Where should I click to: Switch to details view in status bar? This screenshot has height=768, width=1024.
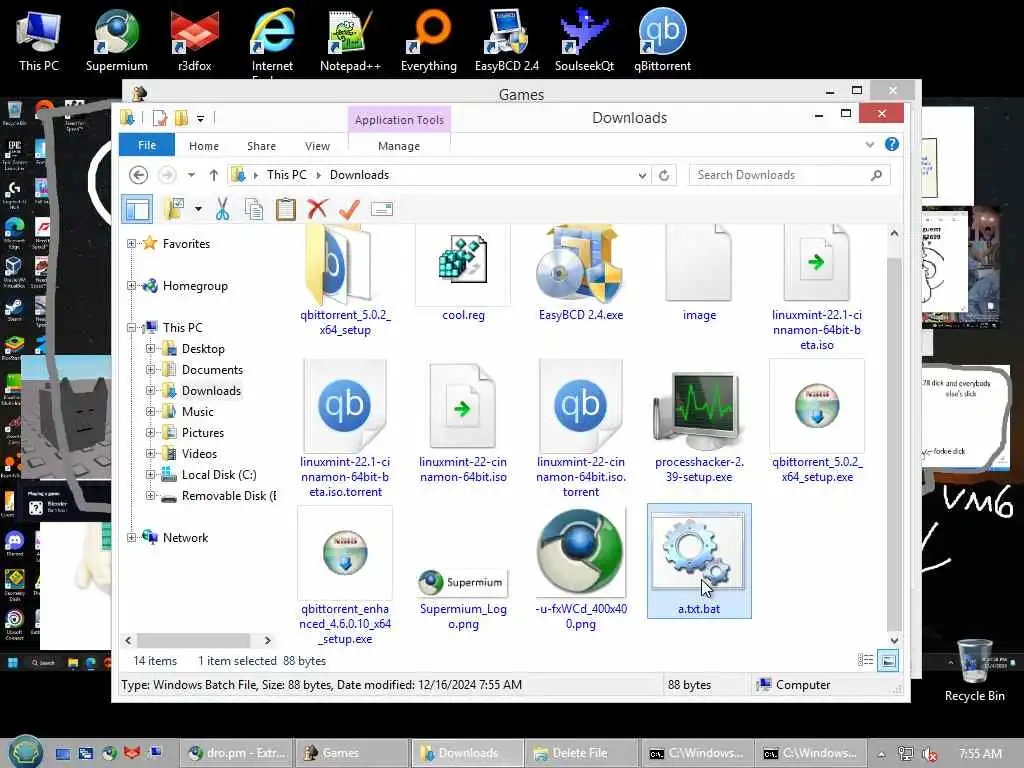[865, 660]
